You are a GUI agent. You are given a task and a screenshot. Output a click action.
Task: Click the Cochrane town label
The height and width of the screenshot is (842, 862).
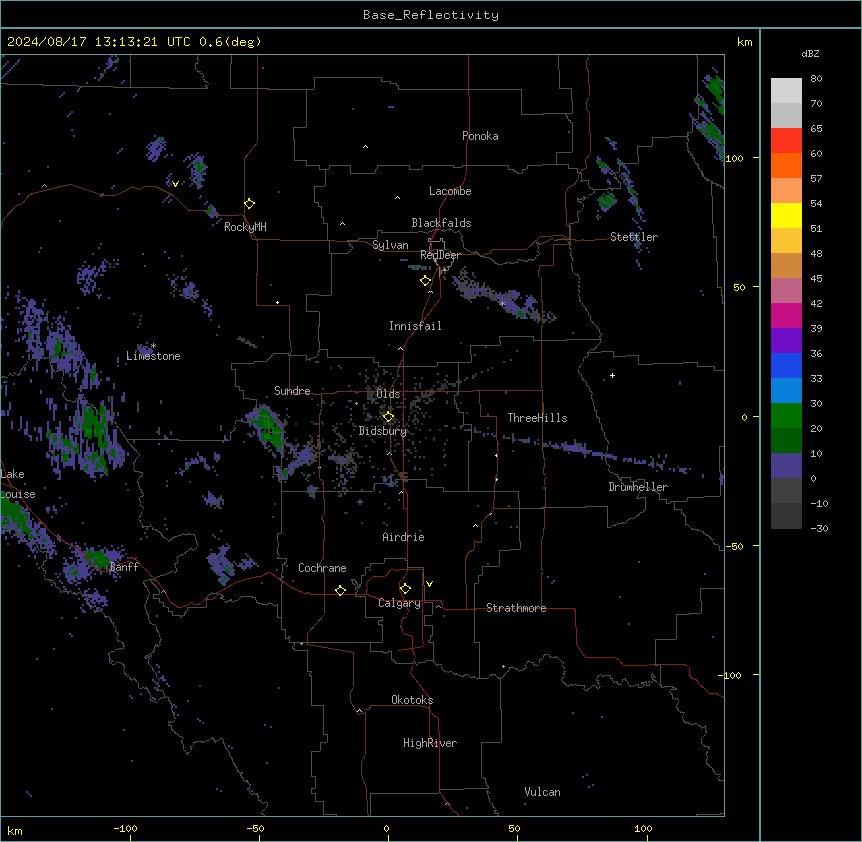point(322,568)
